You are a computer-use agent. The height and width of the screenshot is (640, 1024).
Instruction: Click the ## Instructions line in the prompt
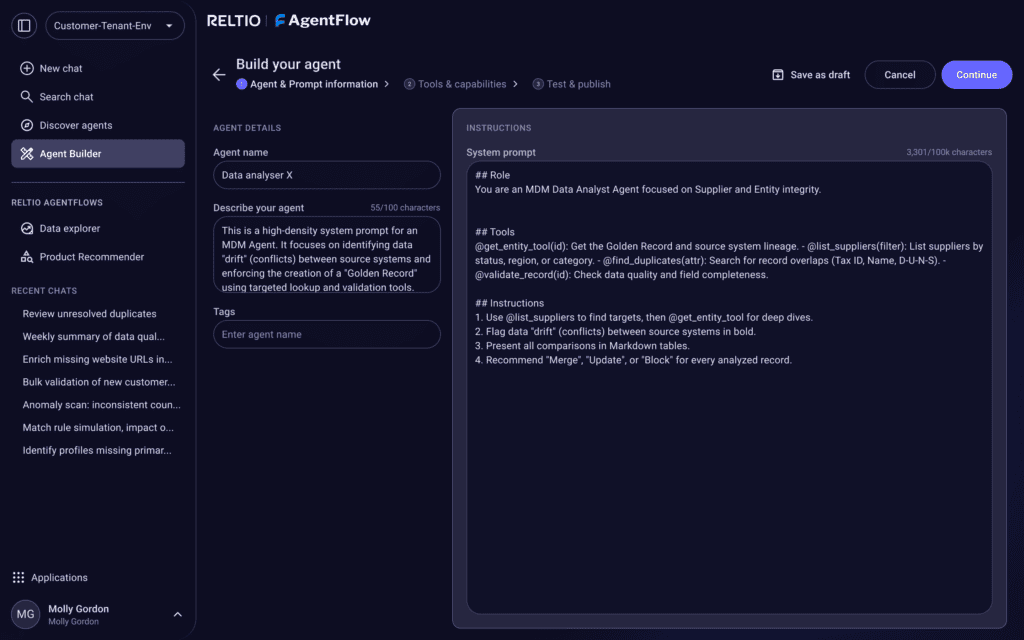(x=509, y=303)
